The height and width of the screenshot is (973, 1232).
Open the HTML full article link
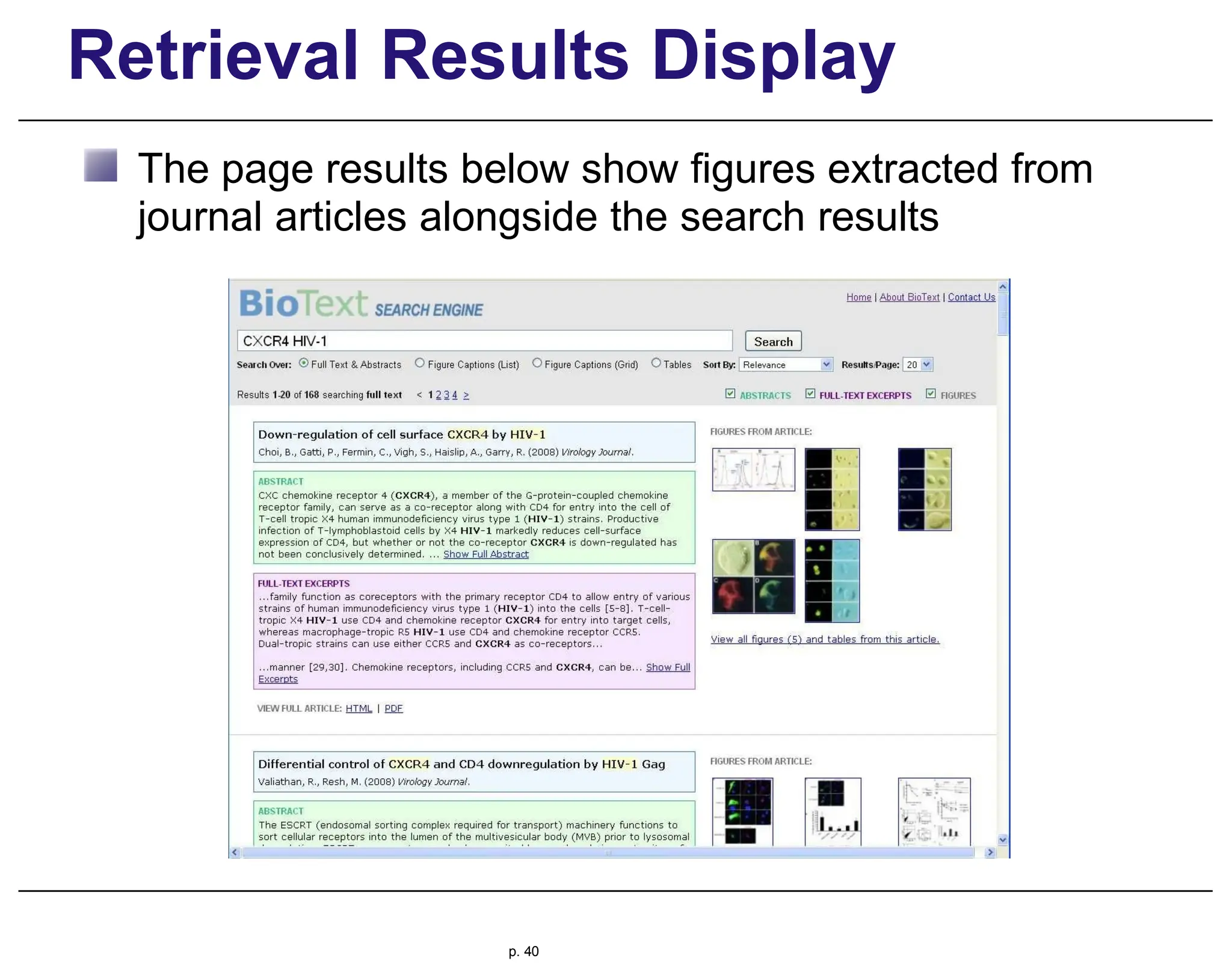click(x=359, y=709)
